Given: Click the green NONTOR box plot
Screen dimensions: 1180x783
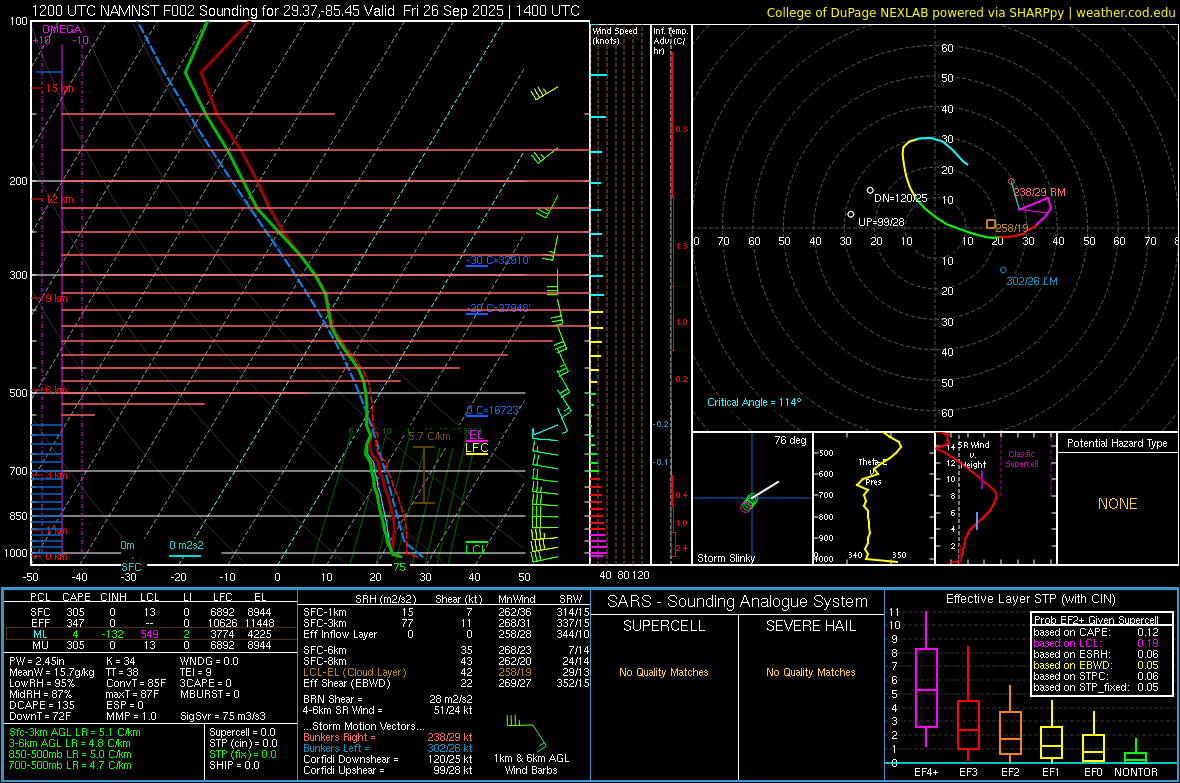Looking at the screenshot, I should (1135, 751).
